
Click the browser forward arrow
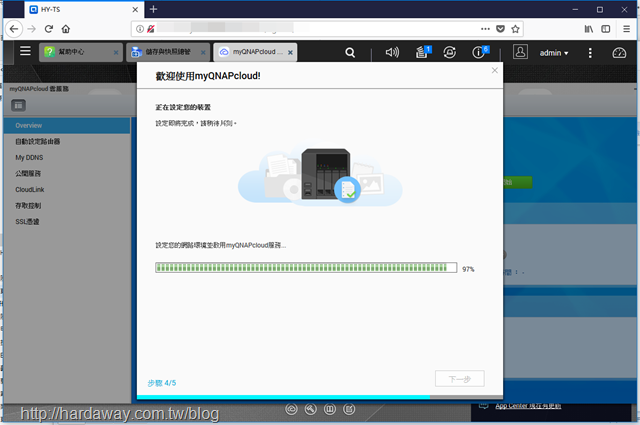click(x=31, y=29)
